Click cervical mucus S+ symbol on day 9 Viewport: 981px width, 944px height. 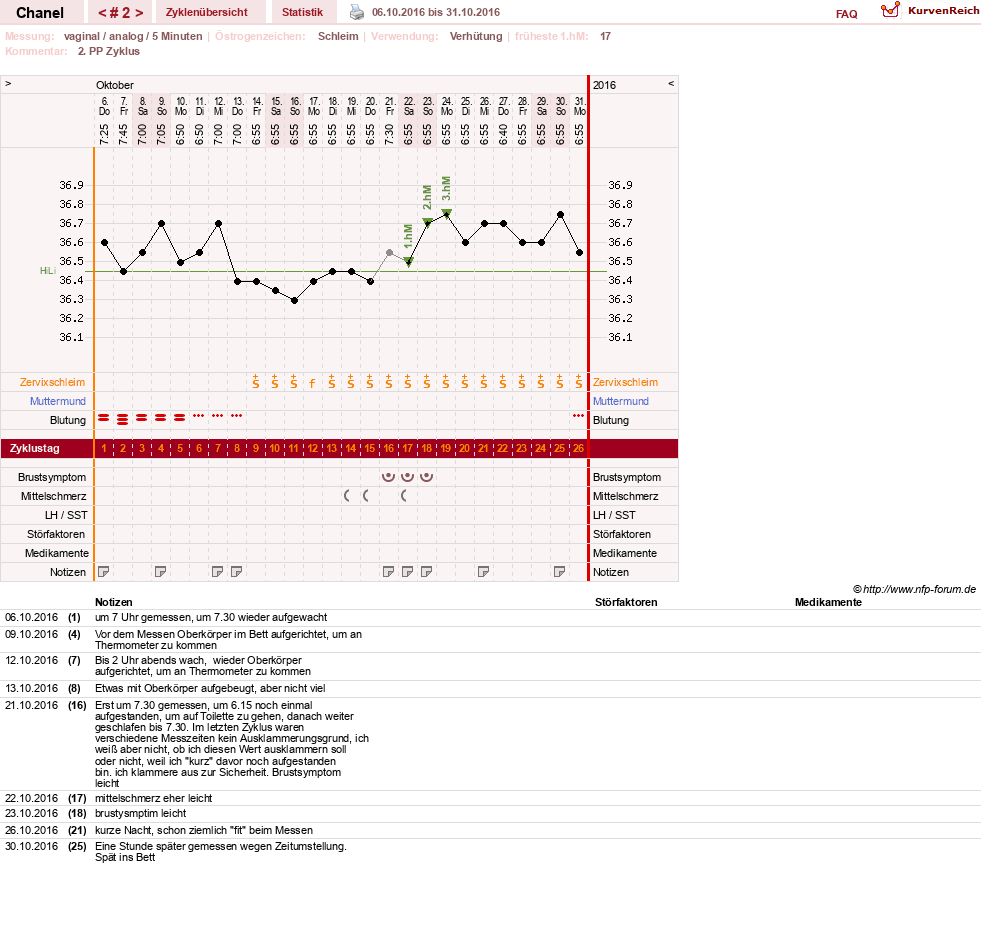[256, 382]
